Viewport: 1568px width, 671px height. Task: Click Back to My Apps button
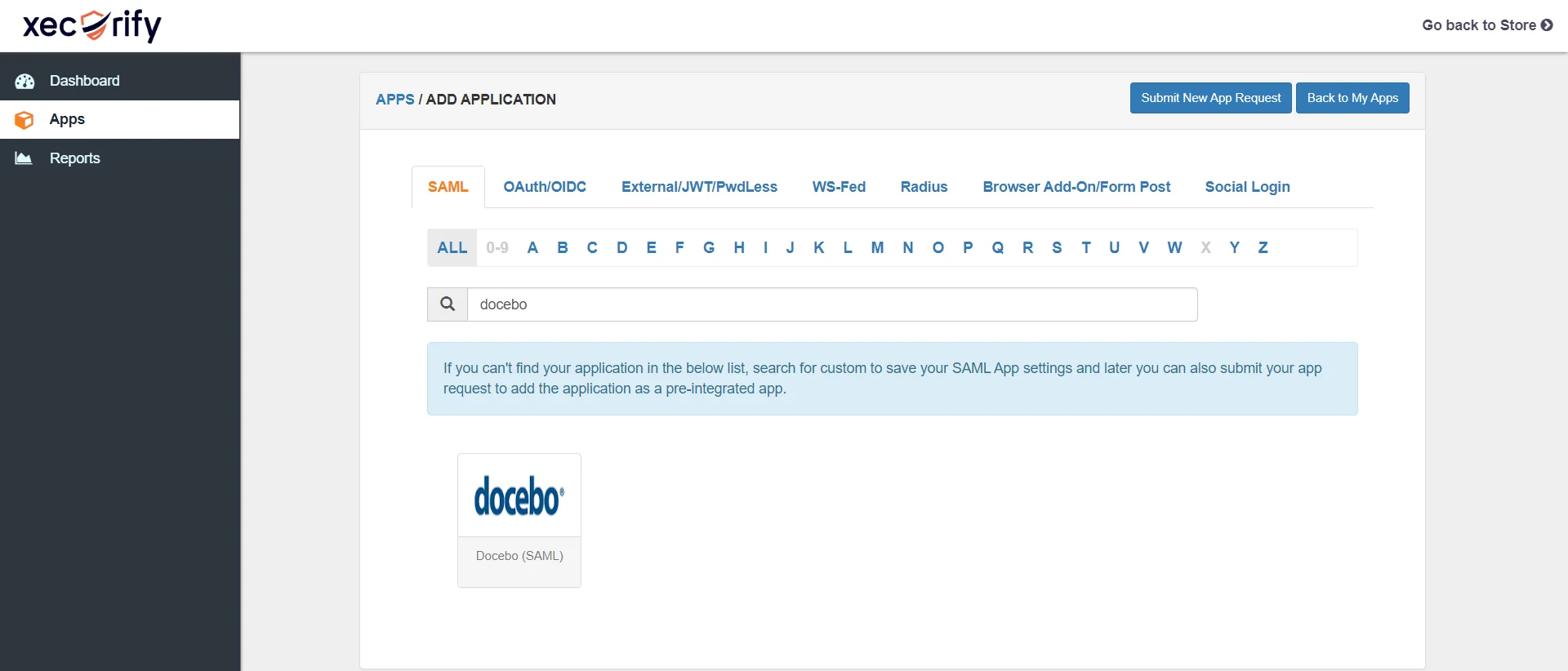[x=1352, y=98]
